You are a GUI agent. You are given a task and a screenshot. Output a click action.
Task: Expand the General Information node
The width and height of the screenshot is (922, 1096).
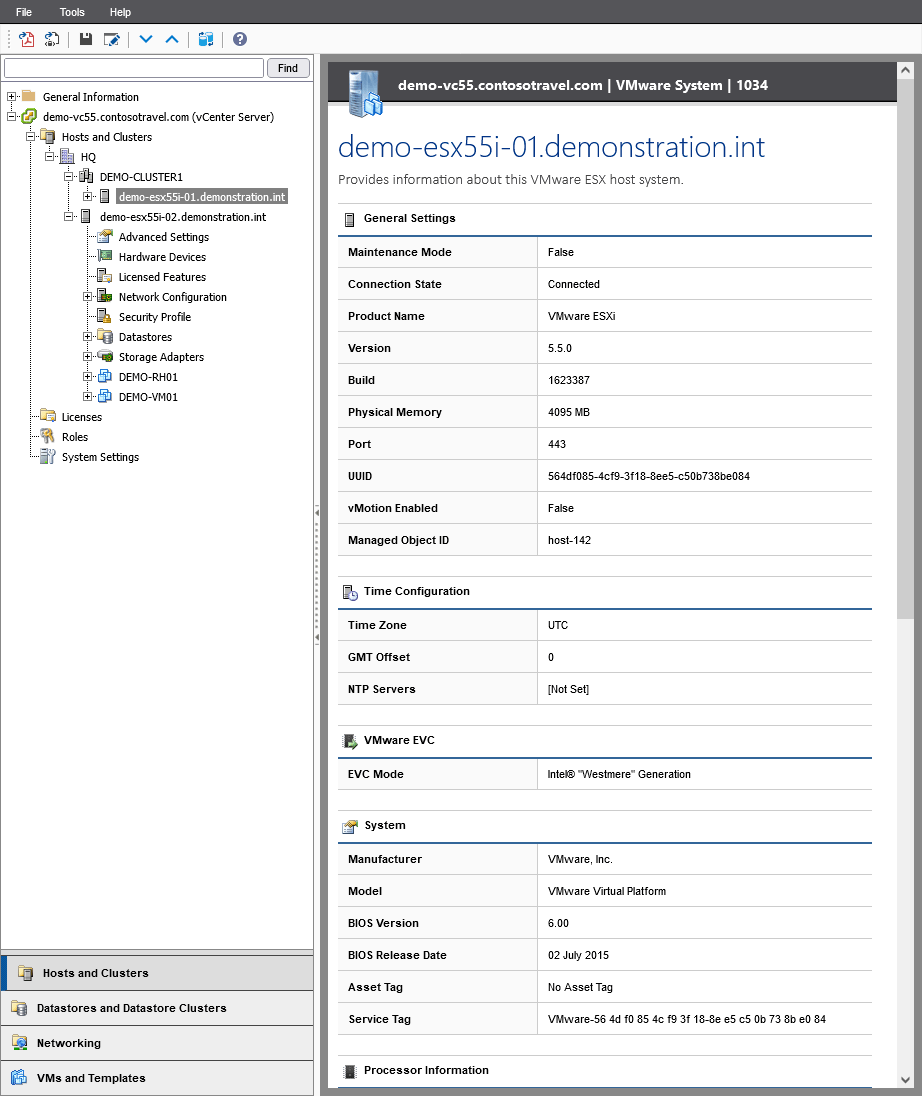click(x=11, y=96)
